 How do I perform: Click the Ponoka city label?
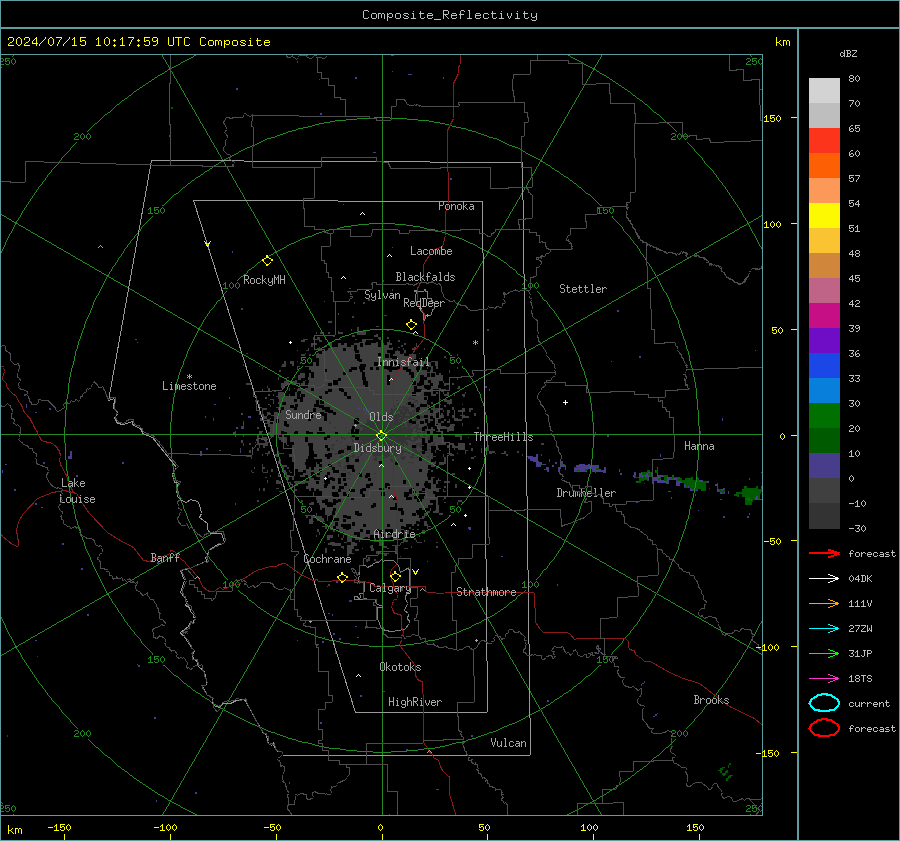(x=456, y=206)
